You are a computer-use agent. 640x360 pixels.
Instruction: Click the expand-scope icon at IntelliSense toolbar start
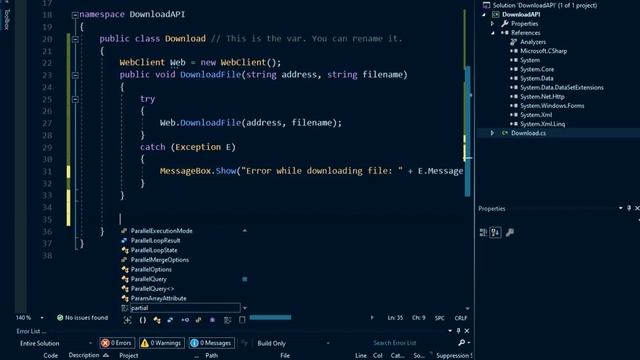pyautogui.click(x=127, y=320)
